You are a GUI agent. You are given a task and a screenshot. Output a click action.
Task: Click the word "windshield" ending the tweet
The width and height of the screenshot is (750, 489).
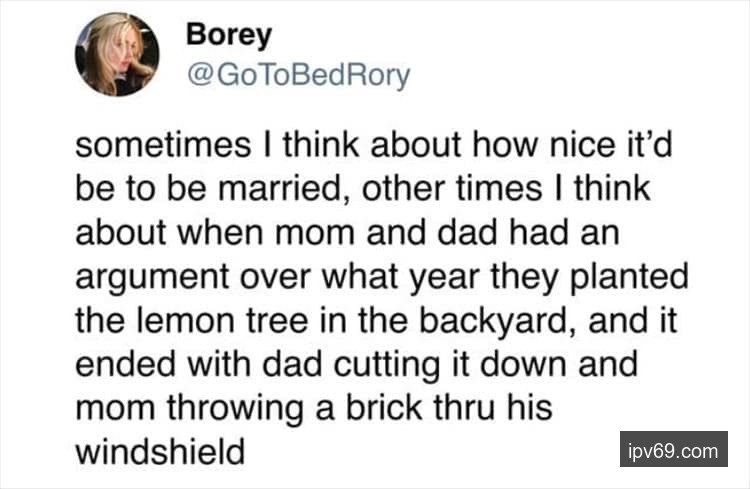pos(161,452)
